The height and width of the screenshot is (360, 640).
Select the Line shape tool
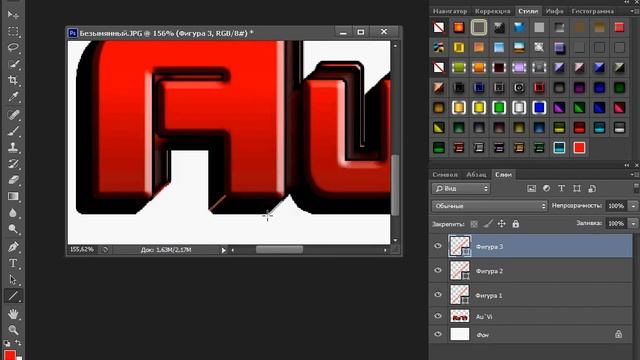click(13, 296)
